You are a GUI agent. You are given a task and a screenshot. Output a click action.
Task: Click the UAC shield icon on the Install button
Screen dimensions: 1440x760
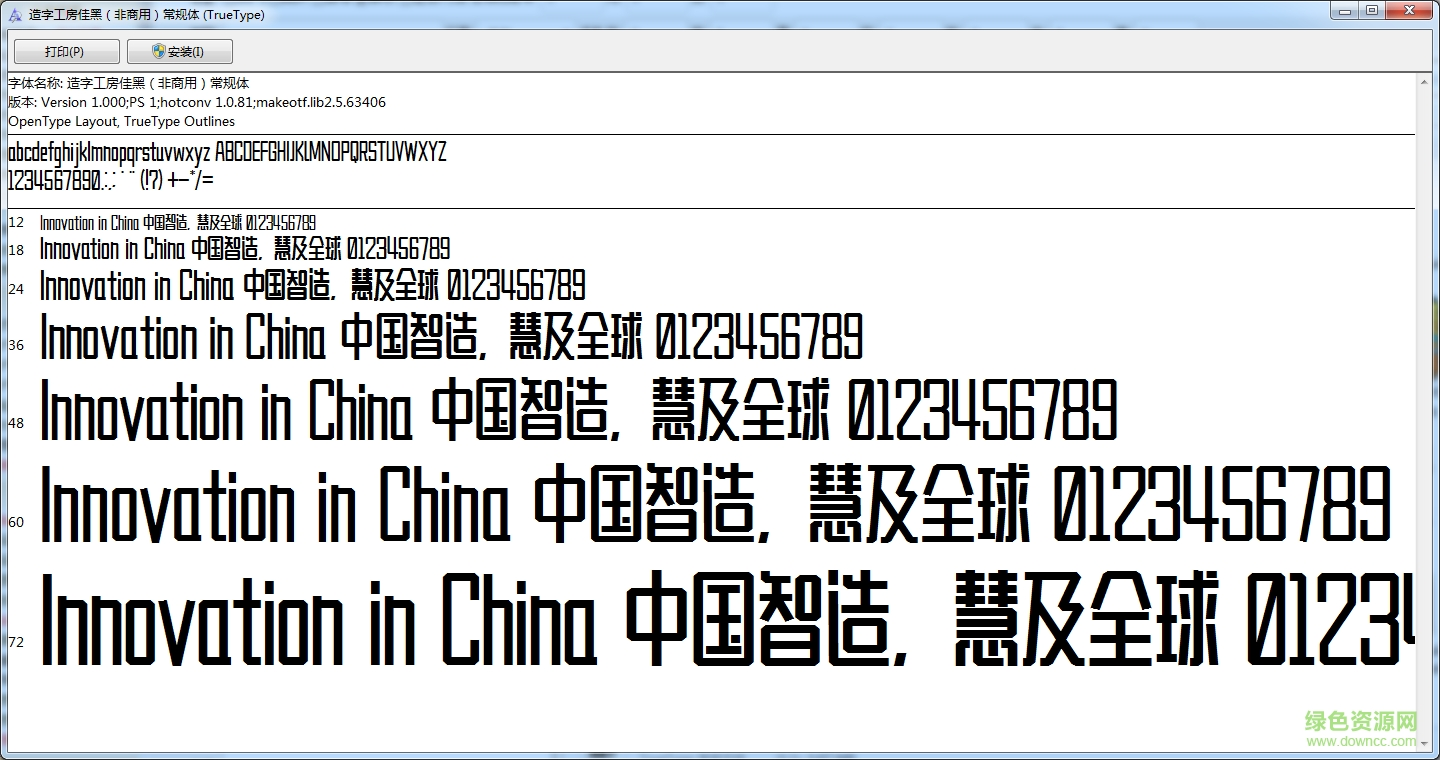(x=157, y=51)
